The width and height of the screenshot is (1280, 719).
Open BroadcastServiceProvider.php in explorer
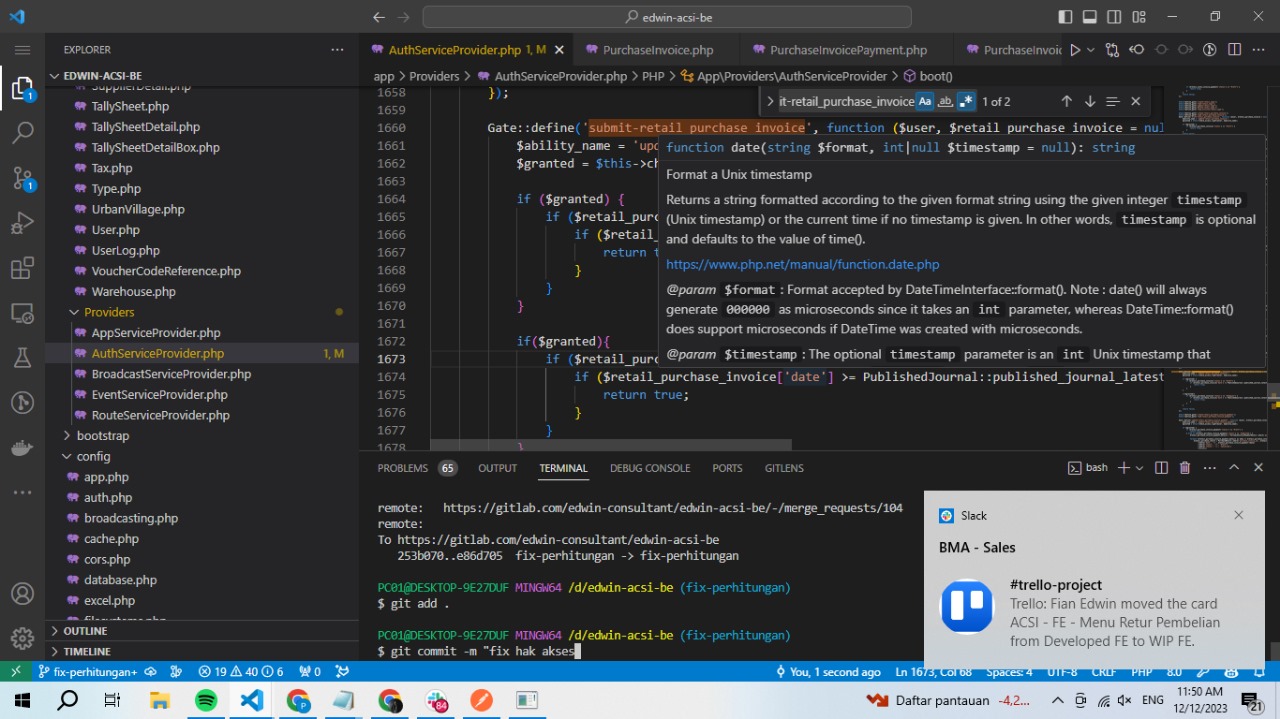tap(171, 374)
